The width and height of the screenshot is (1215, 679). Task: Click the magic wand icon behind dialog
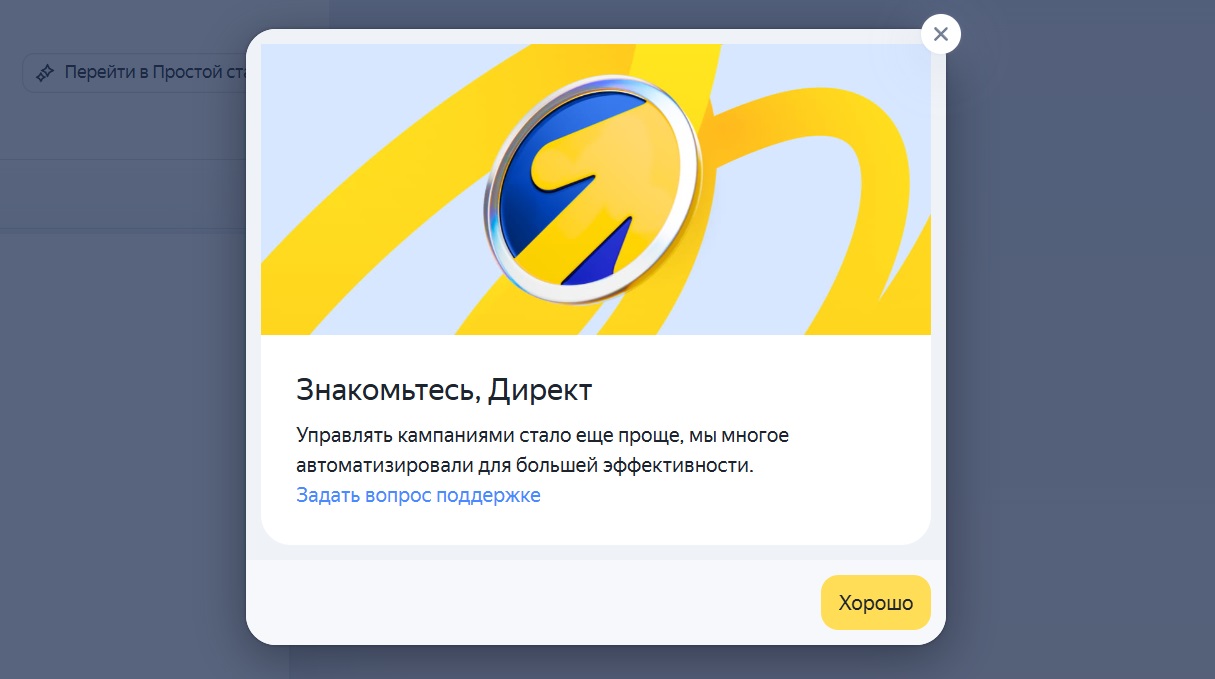[45, 73]
